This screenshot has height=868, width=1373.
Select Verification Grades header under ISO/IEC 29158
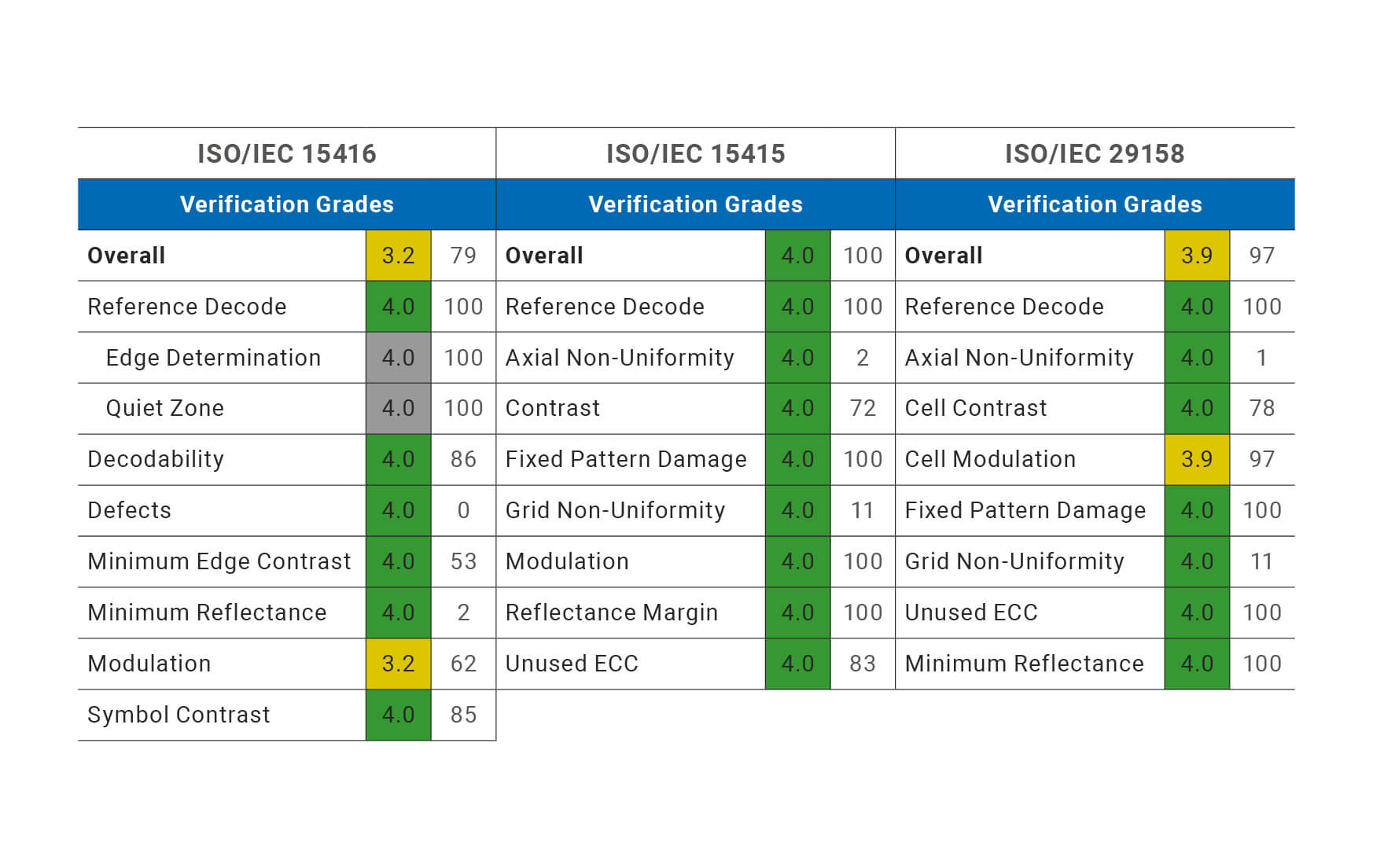[x=1094, y=204]
